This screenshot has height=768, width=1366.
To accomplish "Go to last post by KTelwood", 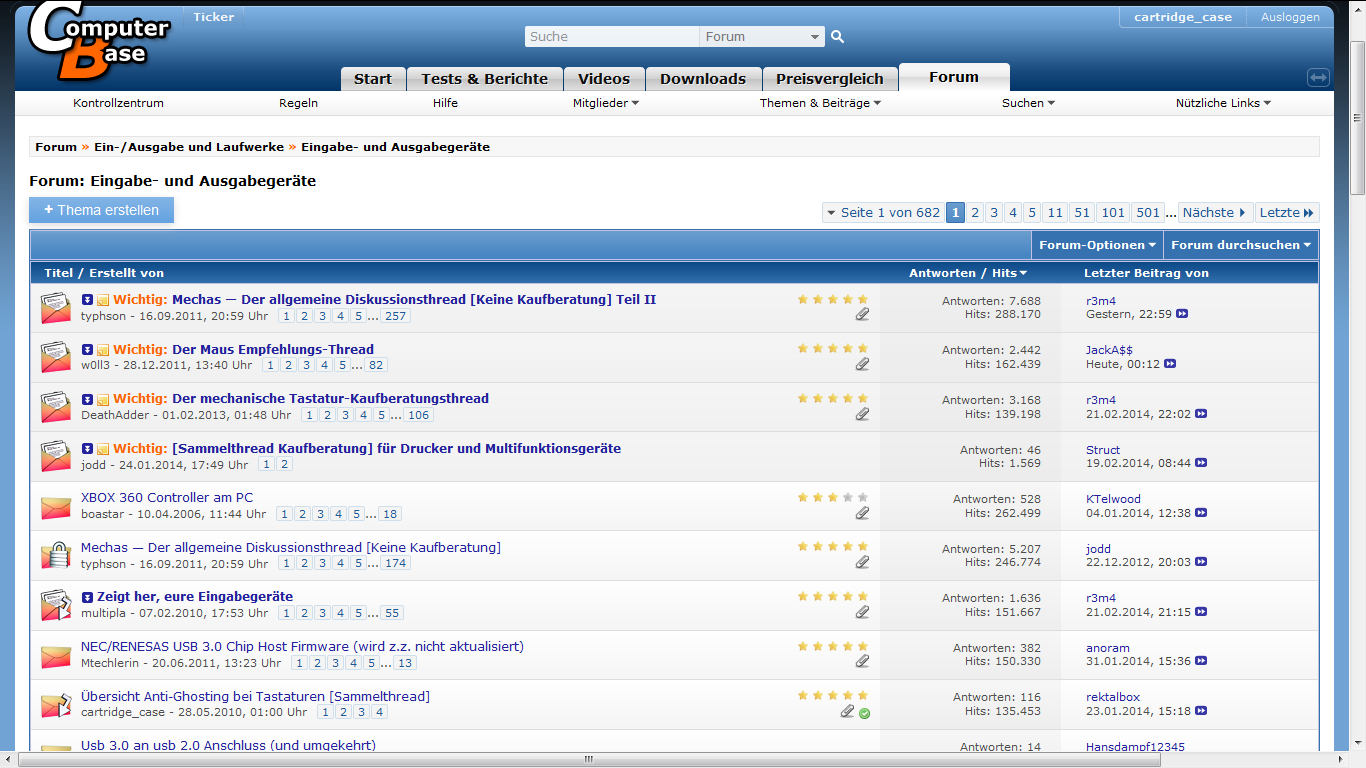I will [x=1201, y=513].
